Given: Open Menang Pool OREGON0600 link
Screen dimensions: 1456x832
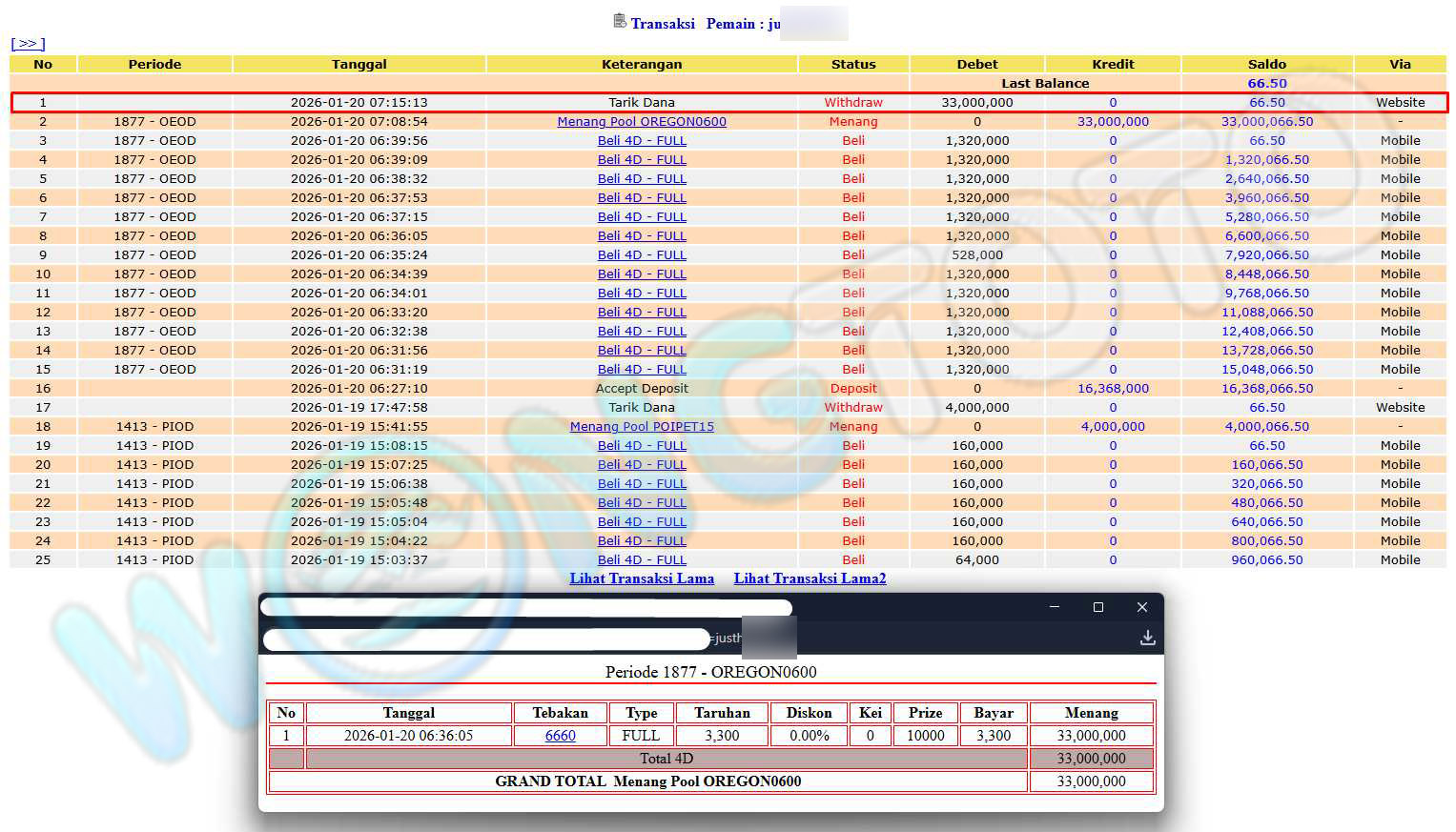Looking at the screenshot, I should [642, 122].
